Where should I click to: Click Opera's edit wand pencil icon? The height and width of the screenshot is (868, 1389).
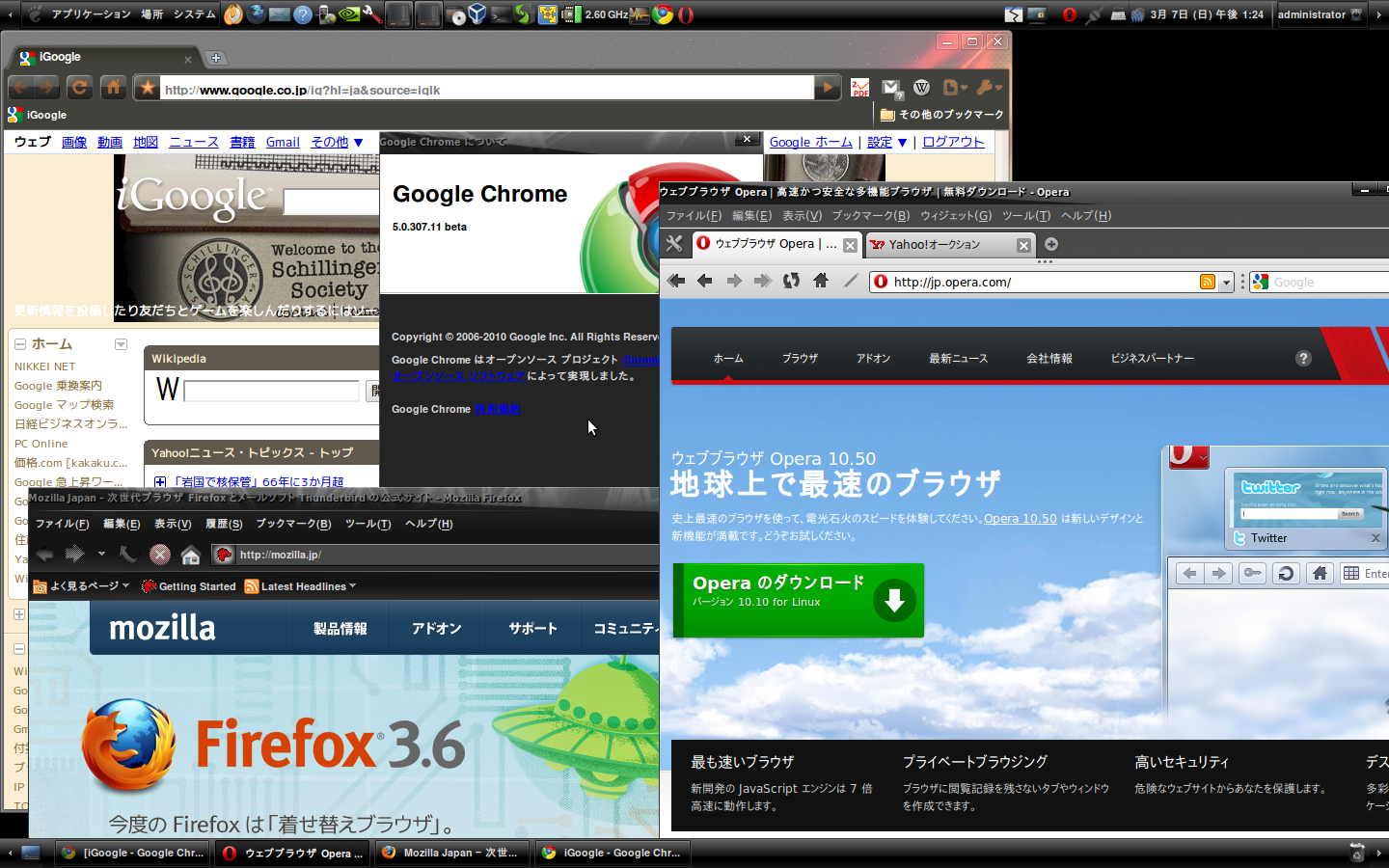coord(850,281)
